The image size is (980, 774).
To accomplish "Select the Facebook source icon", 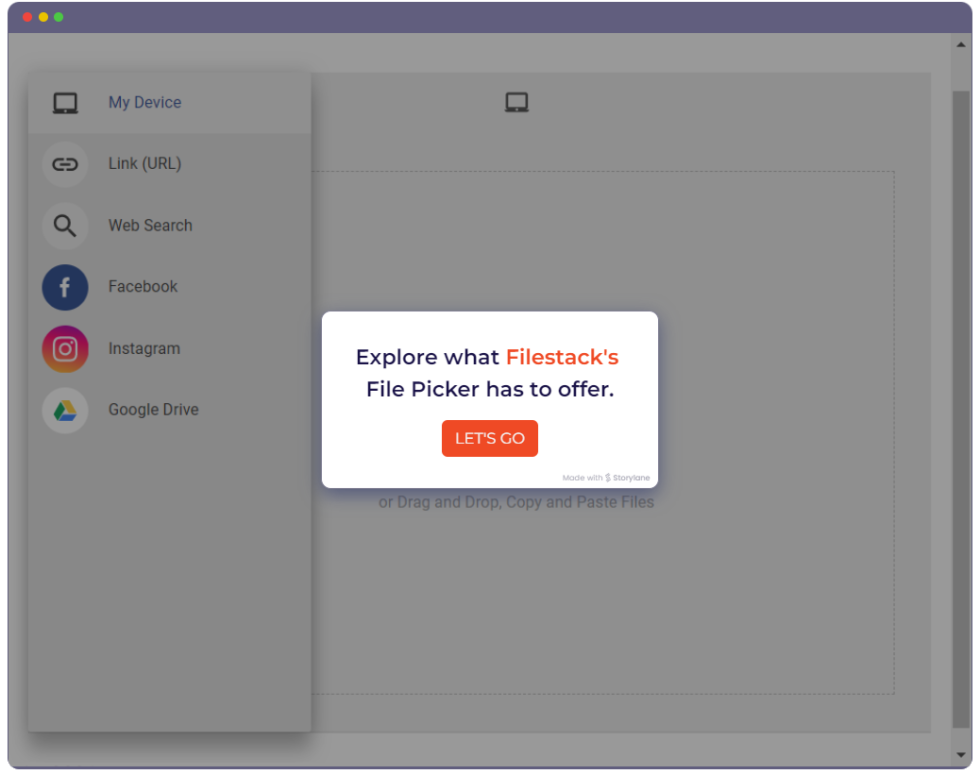I will coord(65,287).
